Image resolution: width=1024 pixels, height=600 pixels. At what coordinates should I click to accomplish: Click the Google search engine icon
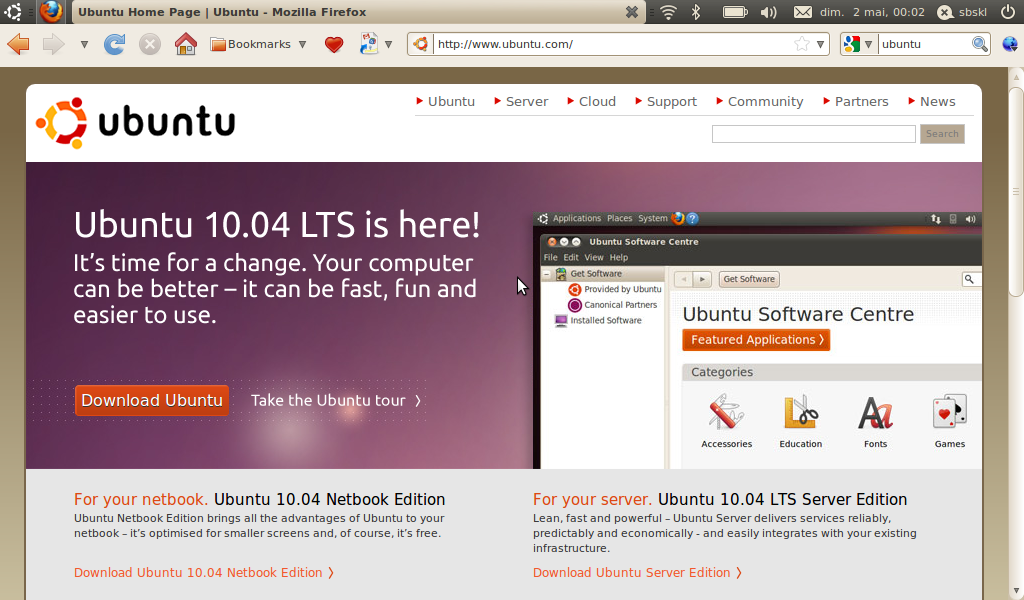point(852,44)
